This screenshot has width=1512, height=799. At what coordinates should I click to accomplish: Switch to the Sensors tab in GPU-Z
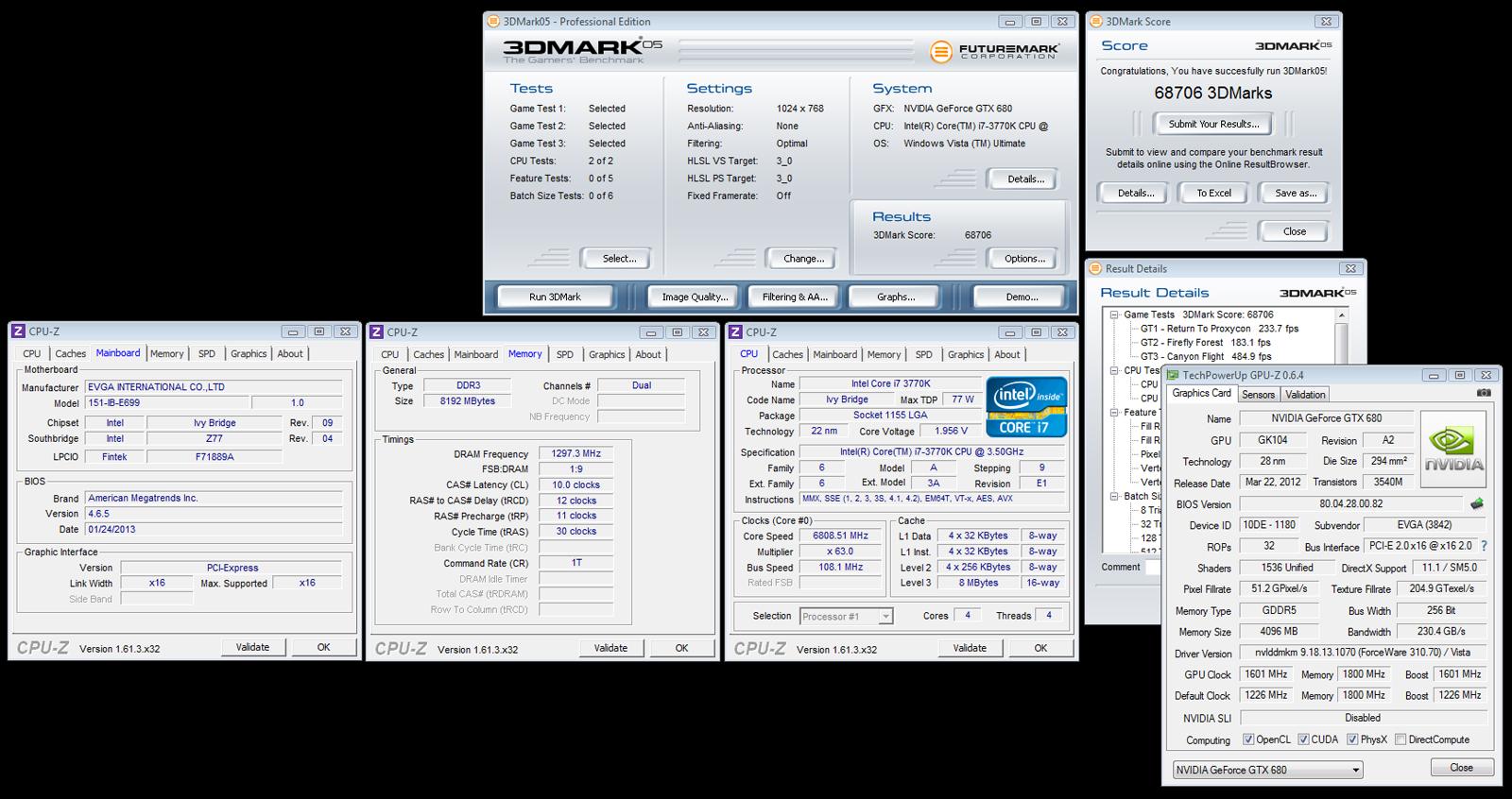pyautogui.click(x=1258, y=395)
